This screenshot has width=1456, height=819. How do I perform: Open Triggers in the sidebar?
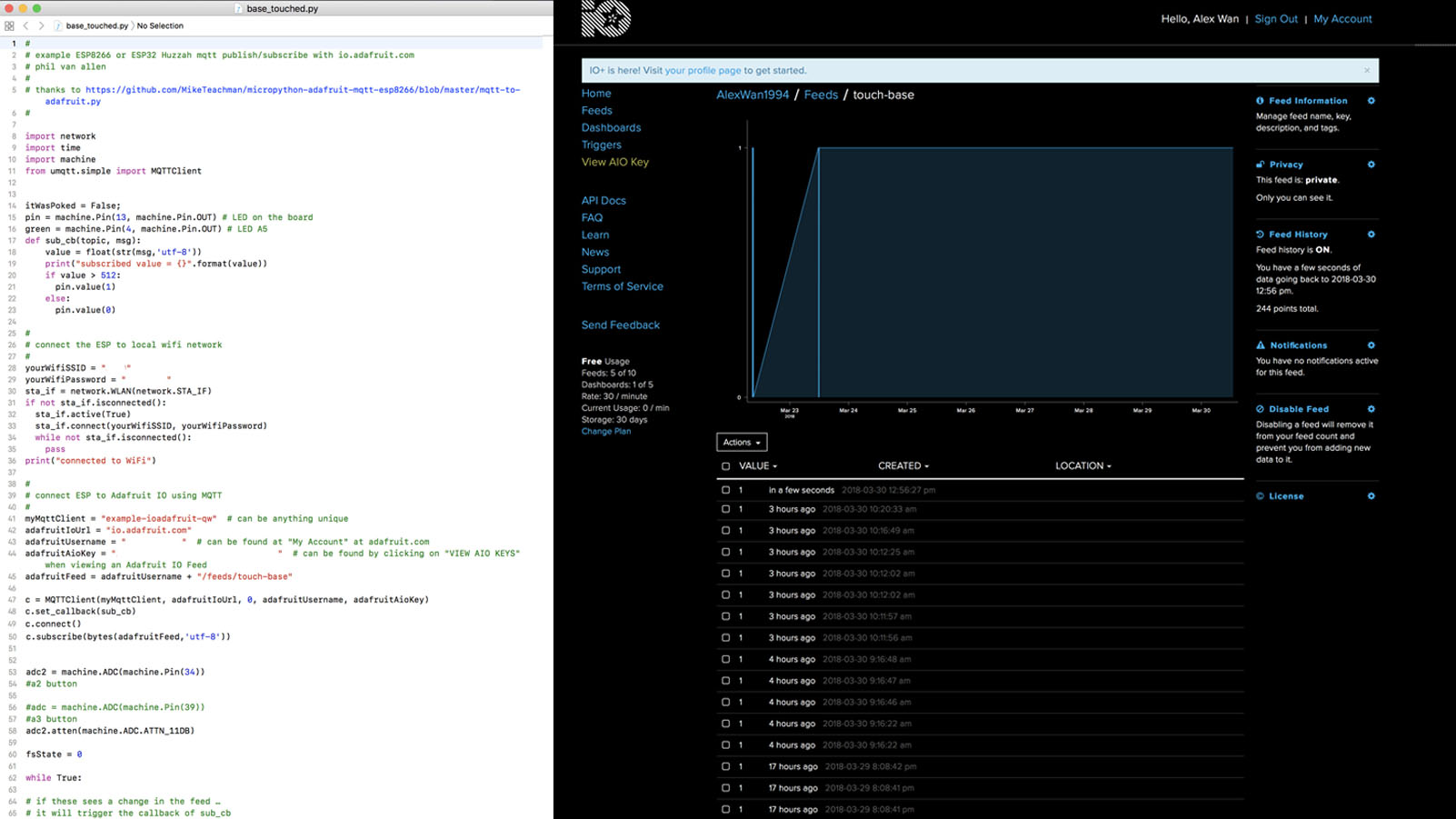[x=602, y=145]
